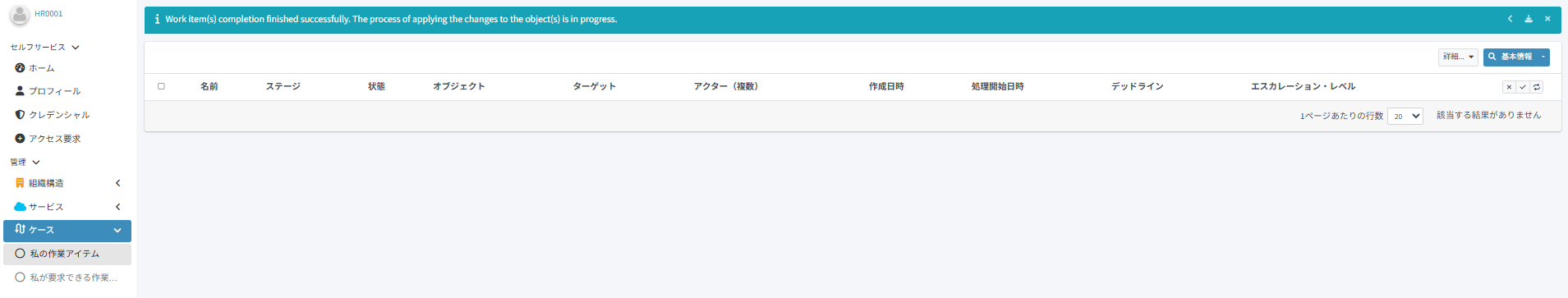Collapse the セルフサービス section
The width and height of the screenshot is (1568, 298).
[76, 48]
